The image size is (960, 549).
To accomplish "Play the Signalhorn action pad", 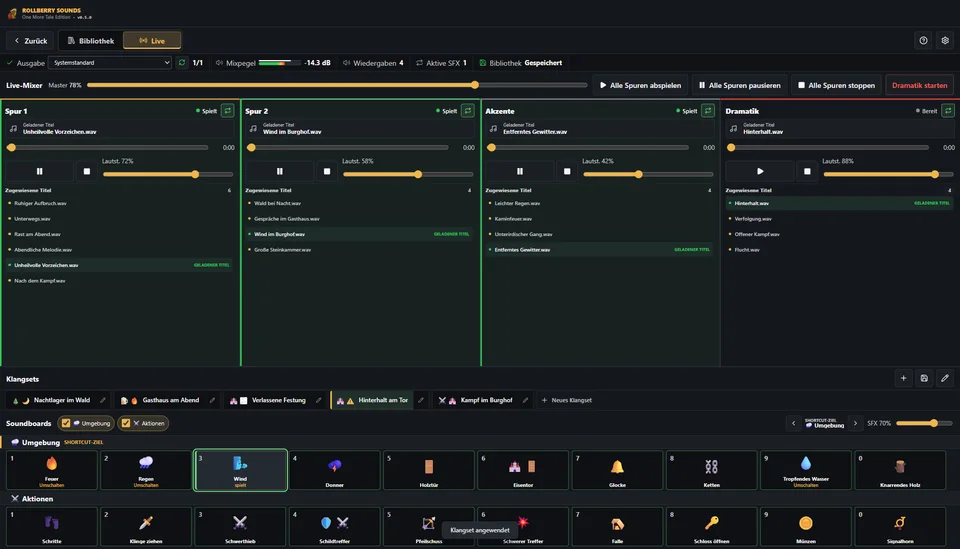I will [900, 526].
